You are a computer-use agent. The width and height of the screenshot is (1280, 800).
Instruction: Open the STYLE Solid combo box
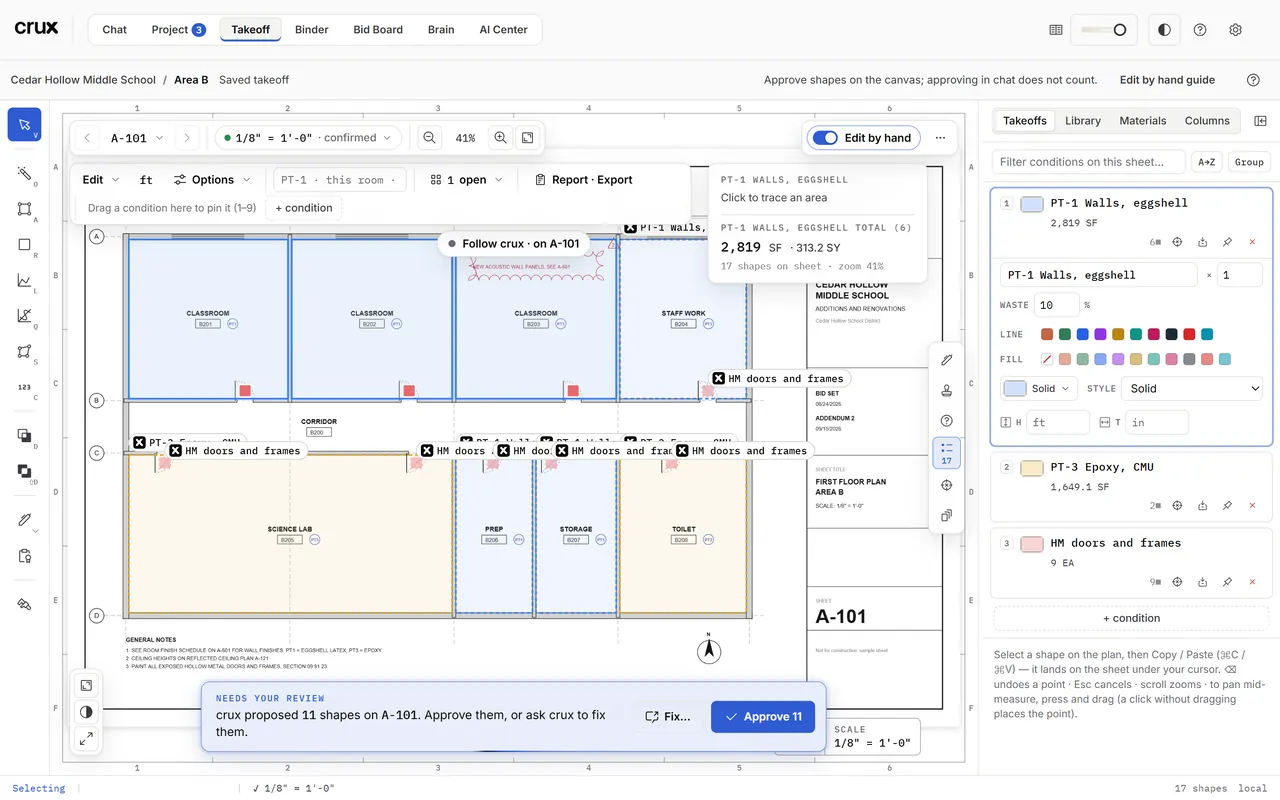pos(1192,389)
